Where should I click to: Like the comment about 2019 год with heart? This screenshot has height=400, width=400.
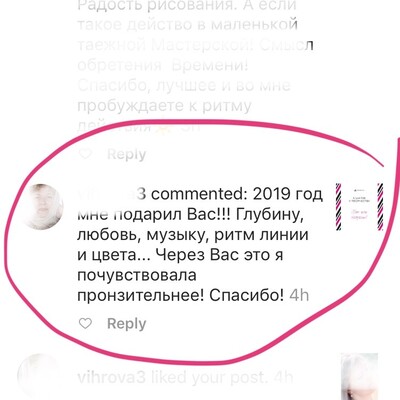(x=85, y=323)
